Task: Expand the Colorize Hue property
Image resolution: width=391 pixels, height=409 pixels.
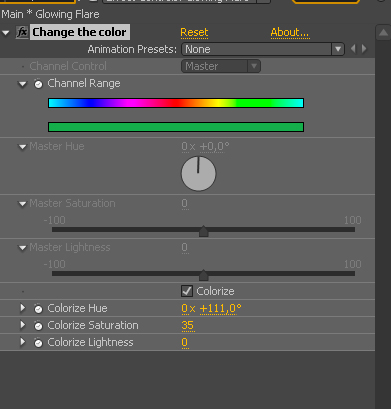Action: click(23, 308)
